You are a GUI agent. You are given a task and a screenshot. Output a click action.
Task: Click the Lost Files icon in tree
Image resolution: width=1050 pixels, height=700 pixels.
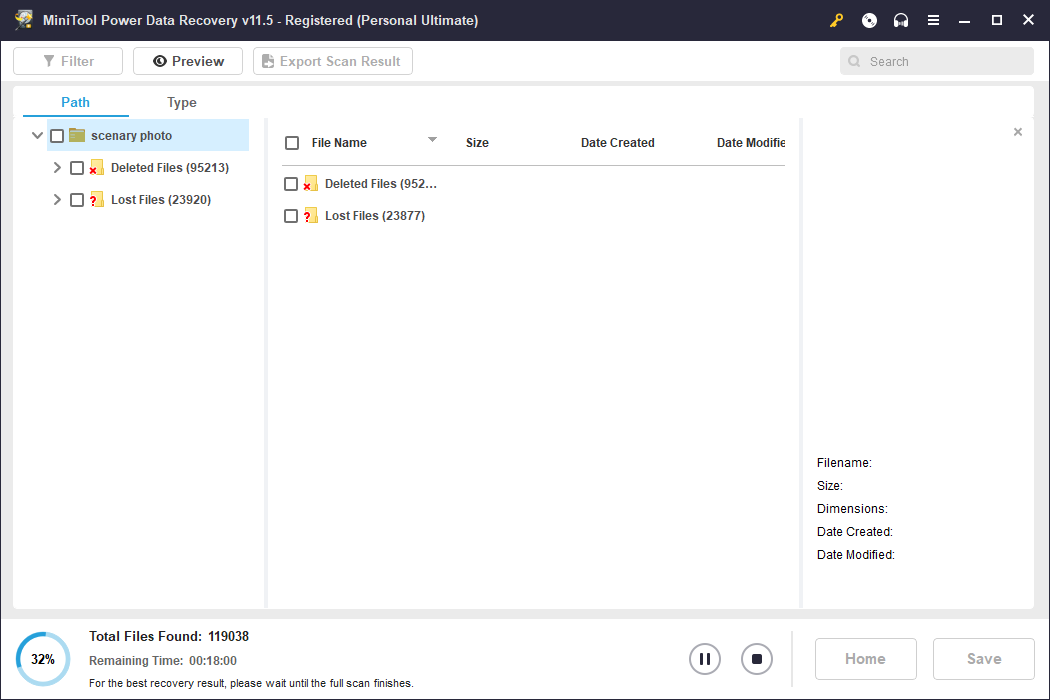pyautogui.click(x=96, y=200)
